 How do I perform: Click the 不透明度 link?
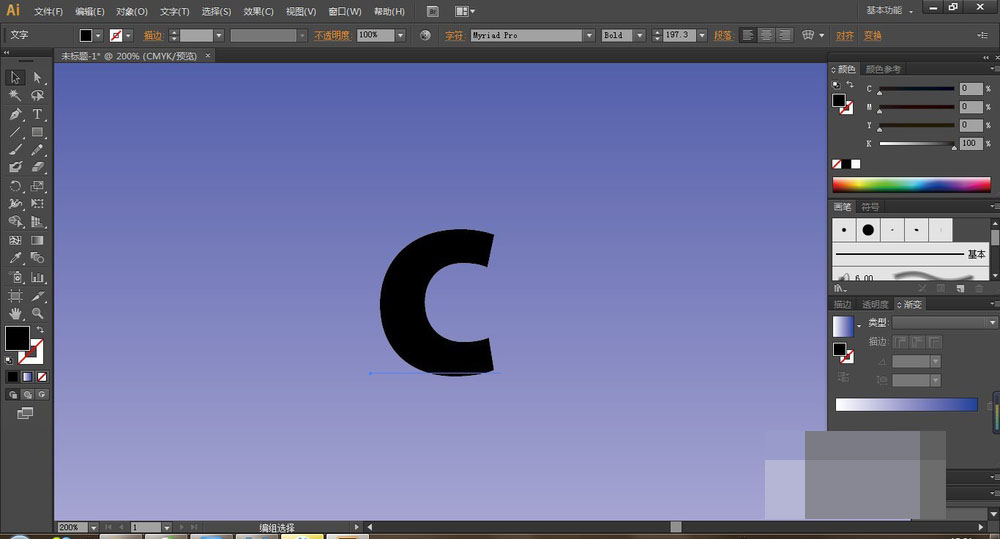(332, 36)
